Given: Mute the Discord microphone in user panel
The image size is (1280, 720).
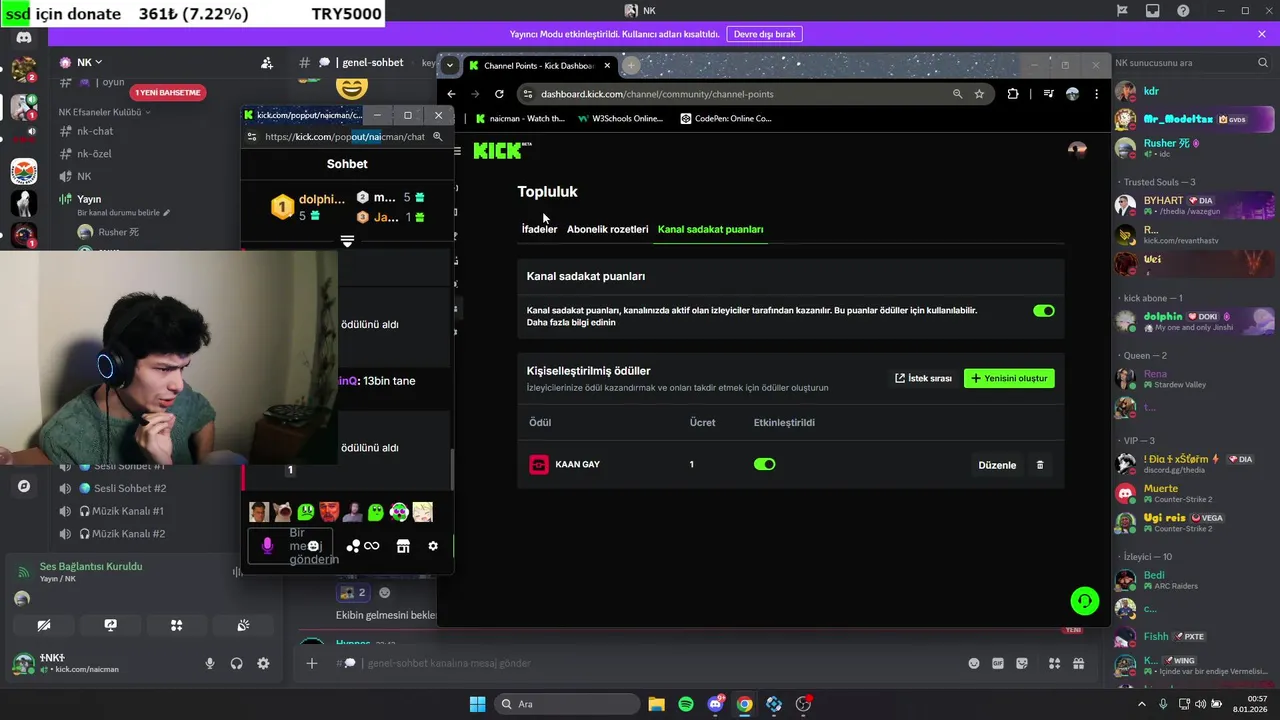Looking at the screenshot, I should click(210, 663).
